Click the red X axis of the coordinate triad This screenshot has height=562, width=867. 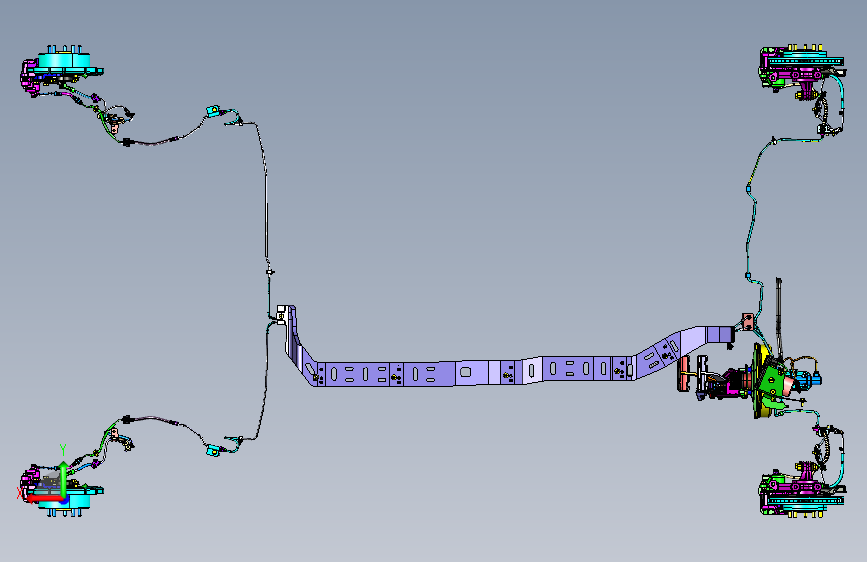[45, 499]
